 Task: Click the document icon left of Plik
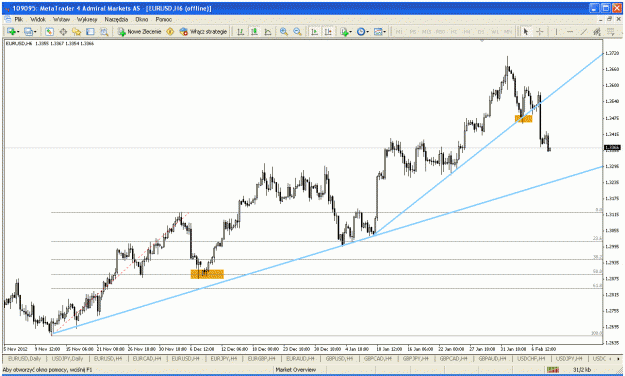(8, 19)
